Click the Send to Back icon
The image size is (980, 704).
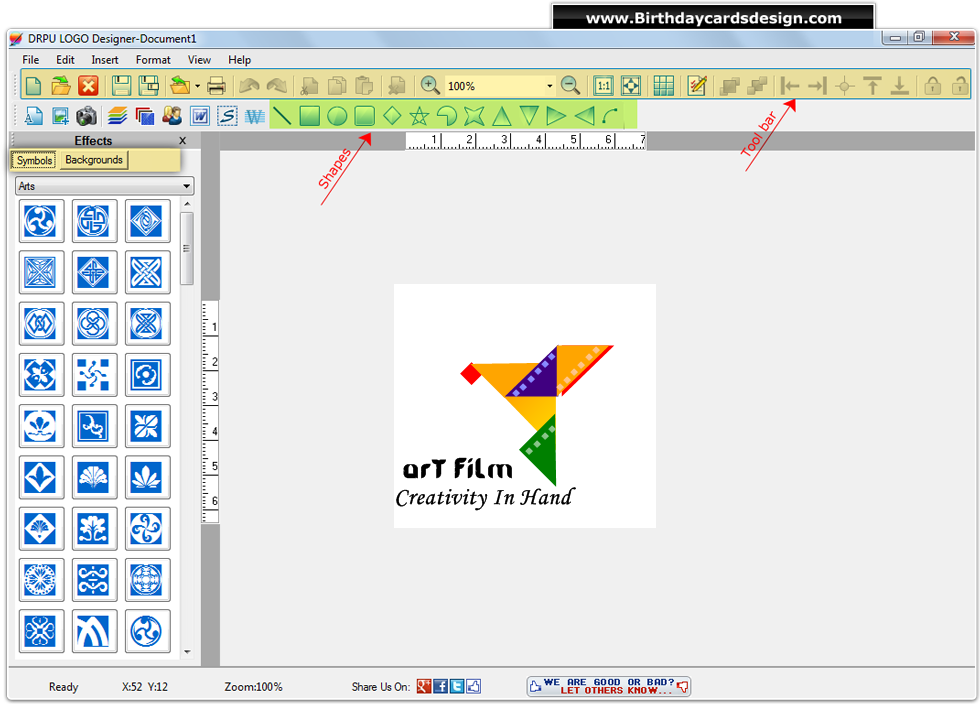(x=757, y=85)
